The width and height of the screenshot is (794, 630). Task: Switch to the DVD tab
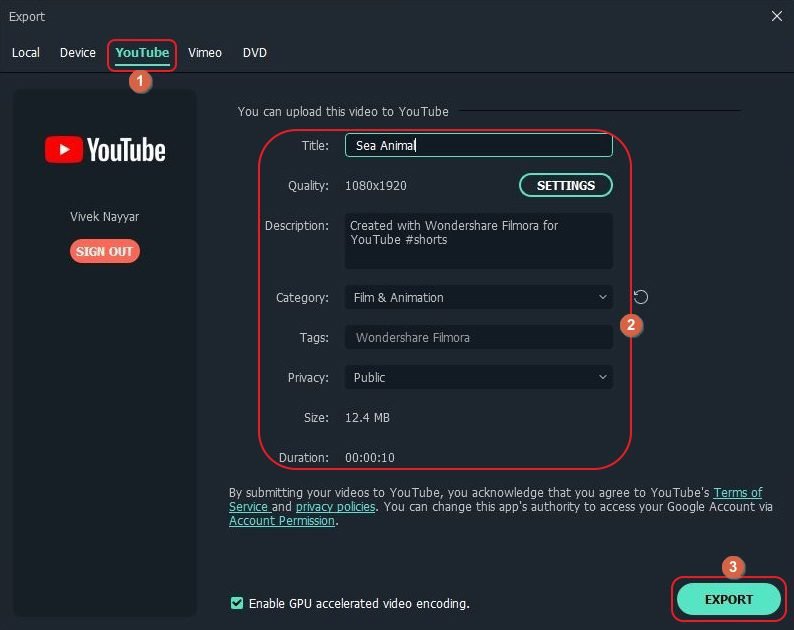point(255,53)
